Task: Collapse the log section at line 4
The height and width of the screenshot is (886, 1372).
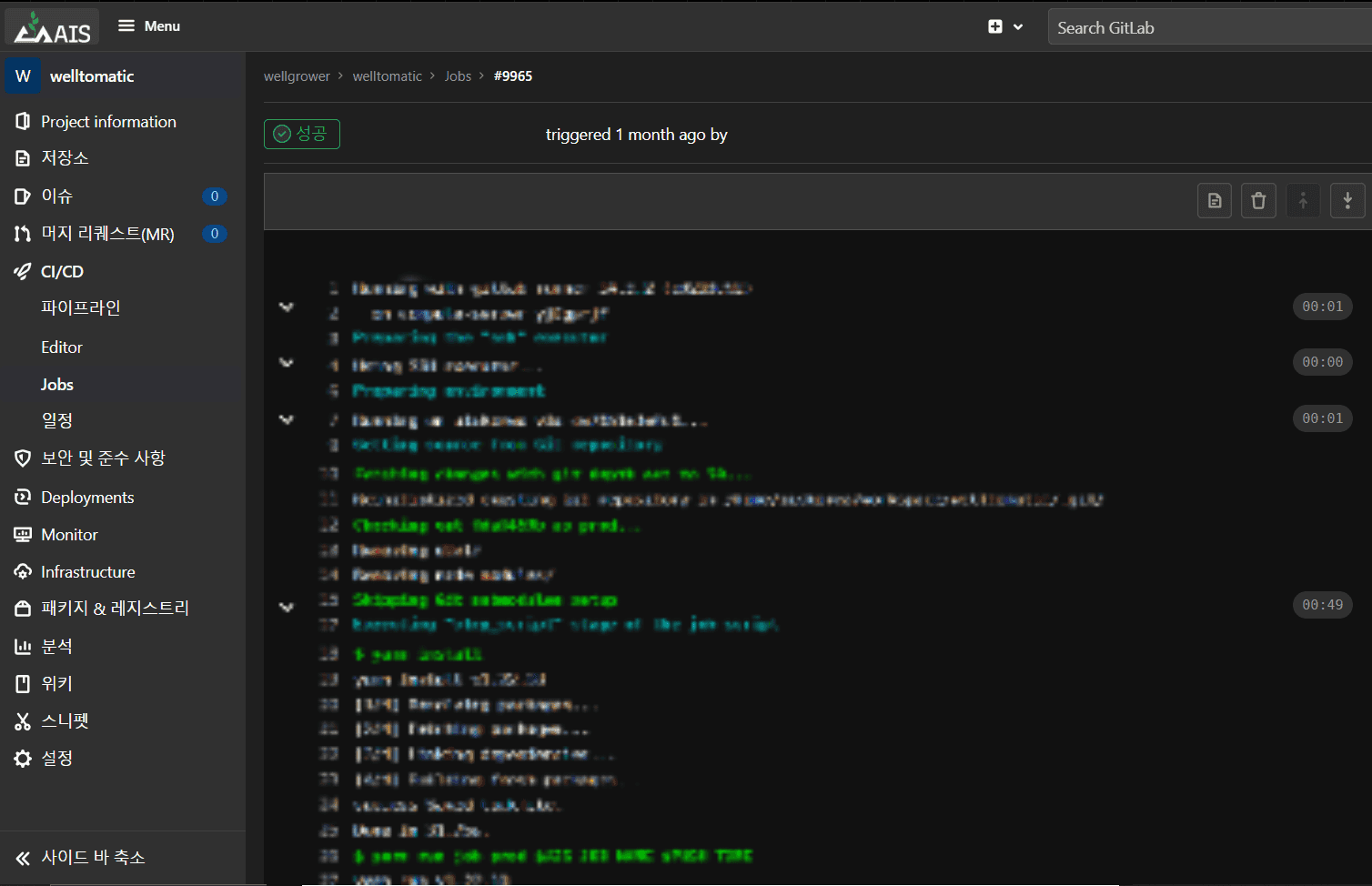Action: pyautogui.click(x=287, y=362)
